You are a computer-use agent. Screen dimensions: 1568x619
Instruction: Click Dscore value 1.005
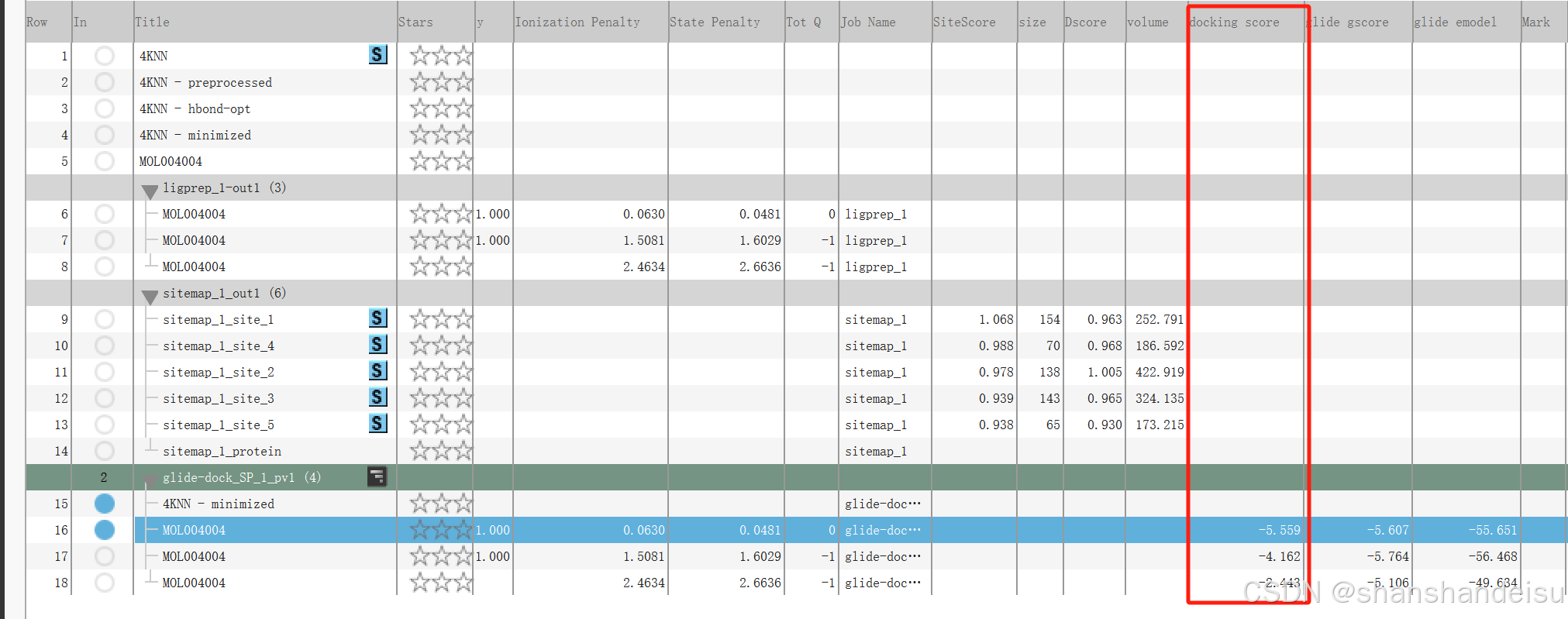(1104, 372)
